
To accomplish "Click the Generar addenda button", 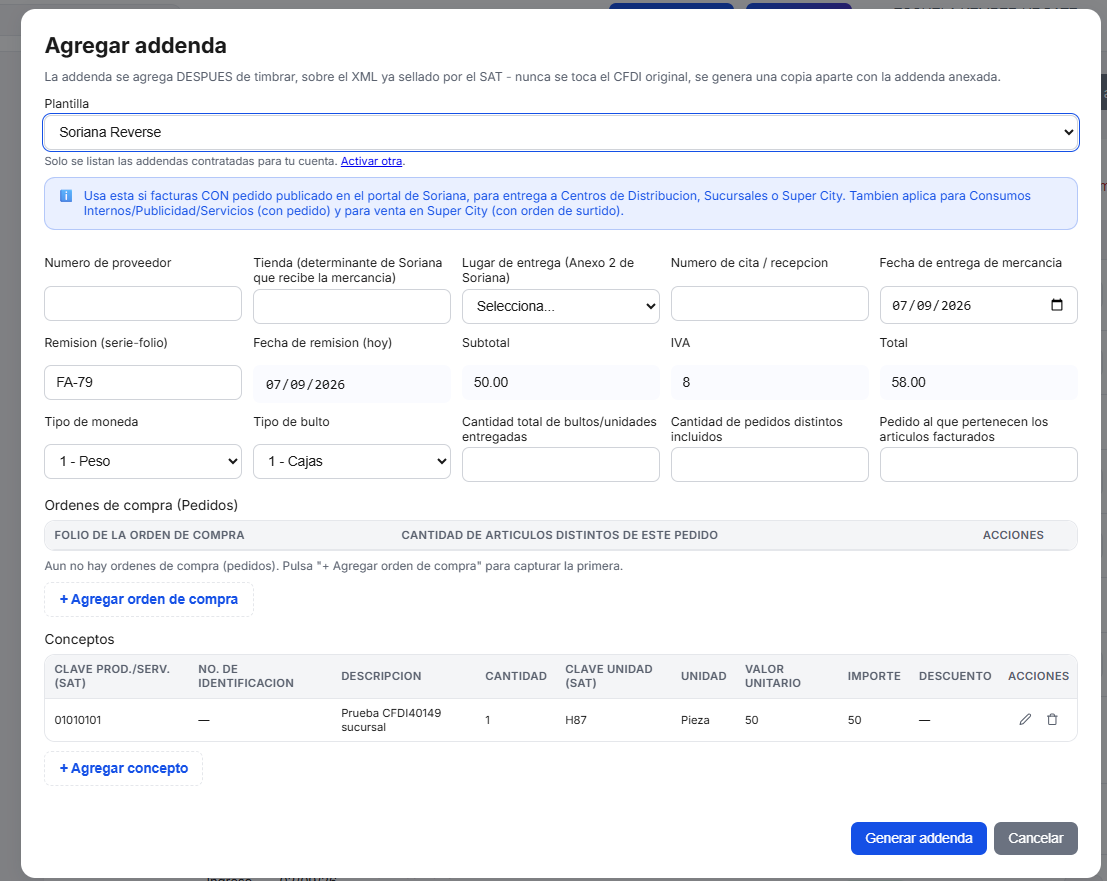I will (918, 838).
